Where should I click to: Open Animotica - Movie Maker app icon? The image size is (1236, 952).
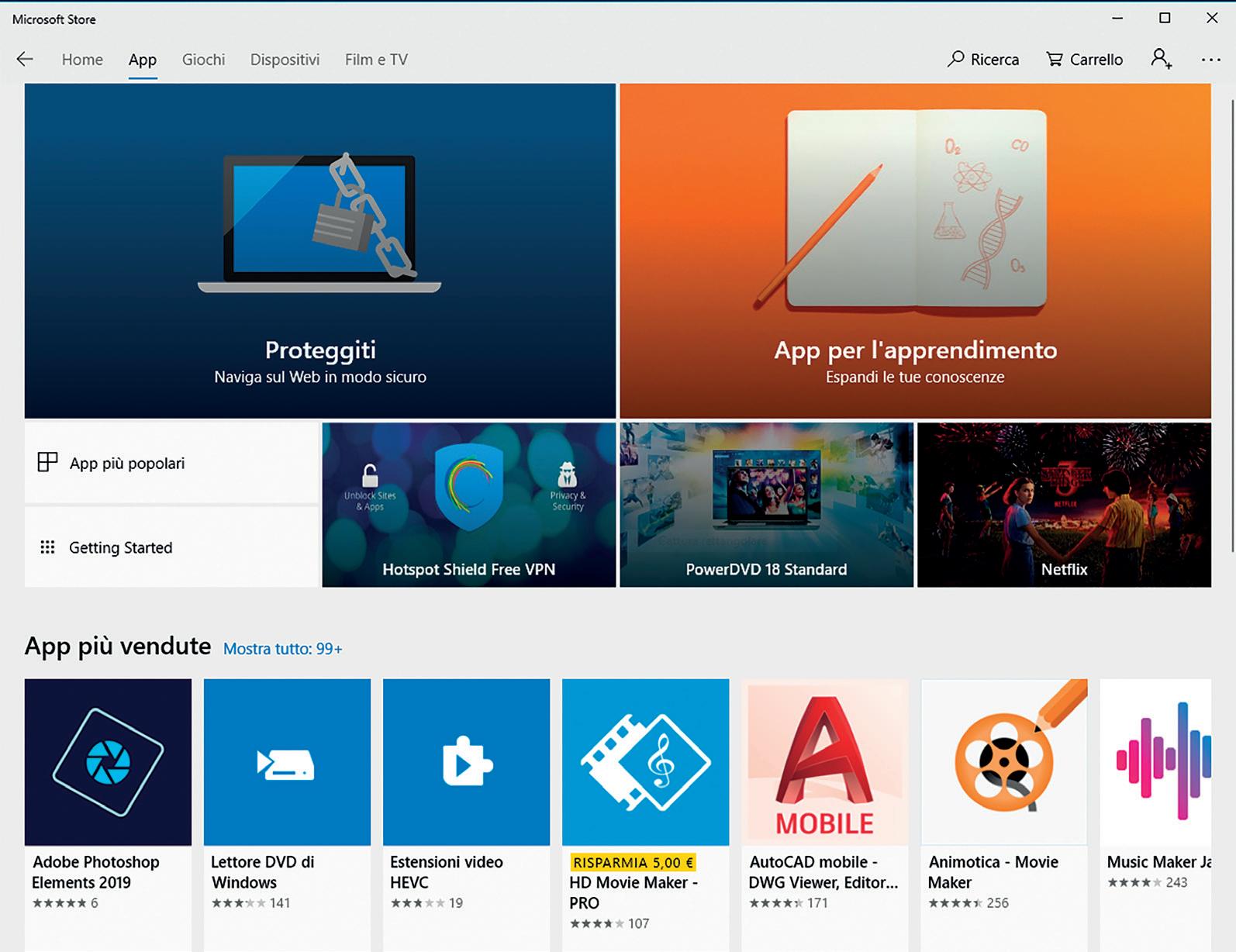click(1004, 762)
